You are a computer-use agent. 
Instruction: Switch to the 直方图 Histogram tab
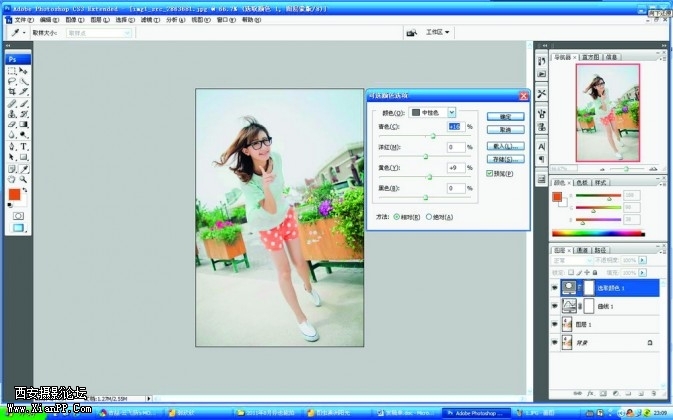pos(591,57)
